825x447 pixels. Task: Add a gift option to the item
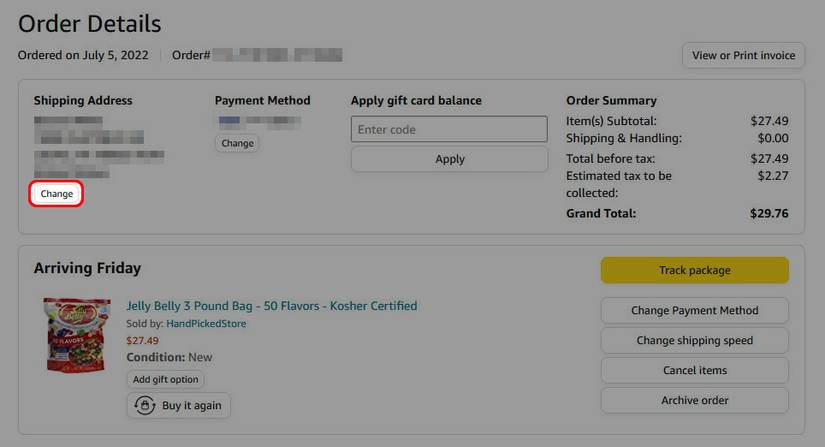click(166, 380)
